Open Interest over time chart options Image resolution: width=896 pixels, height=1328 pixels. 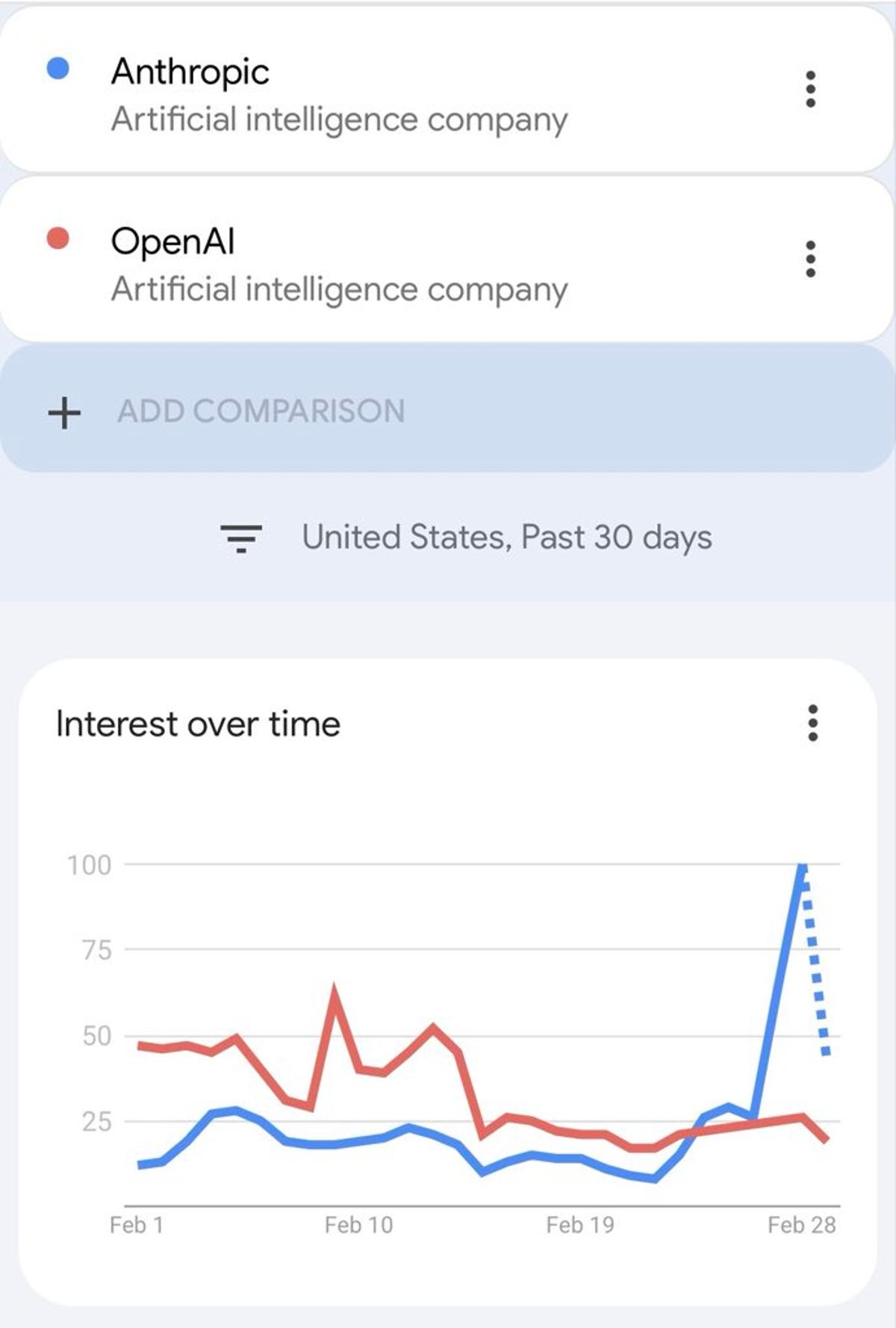tap(812, 723)
